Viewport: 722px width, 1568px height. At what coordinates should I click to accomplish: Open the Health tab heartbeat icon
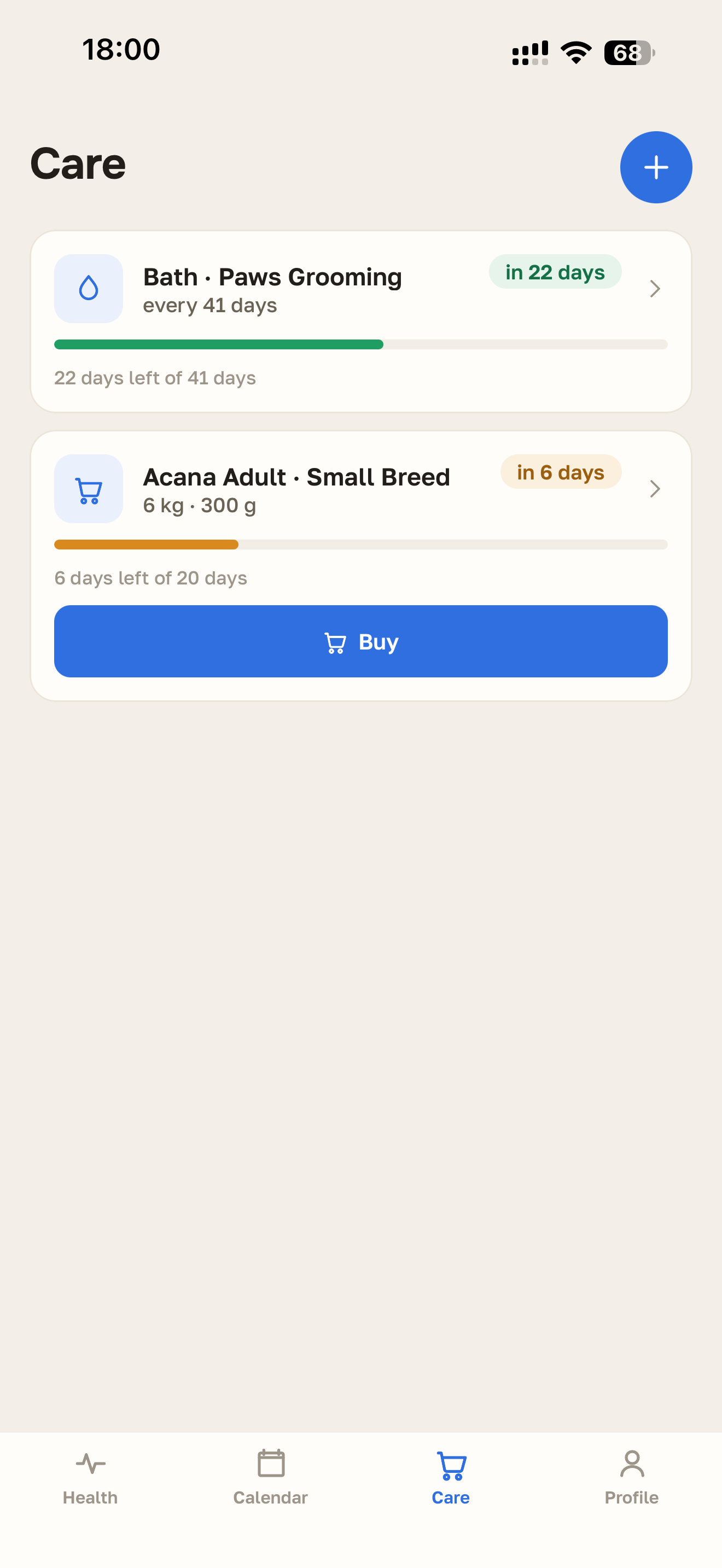91,1464
